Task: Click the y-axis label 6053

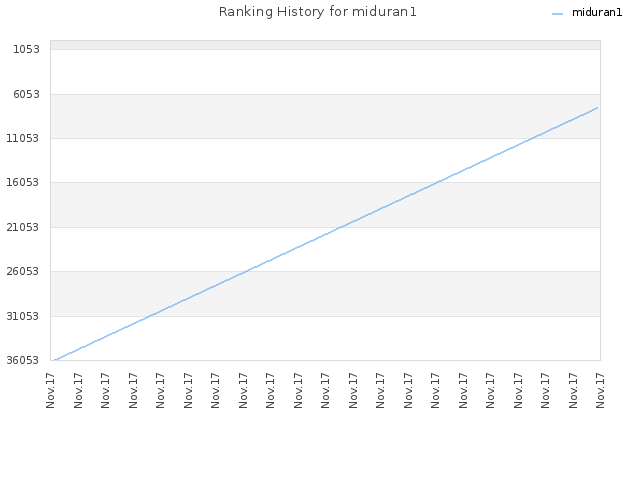Action: pos(27,94)
